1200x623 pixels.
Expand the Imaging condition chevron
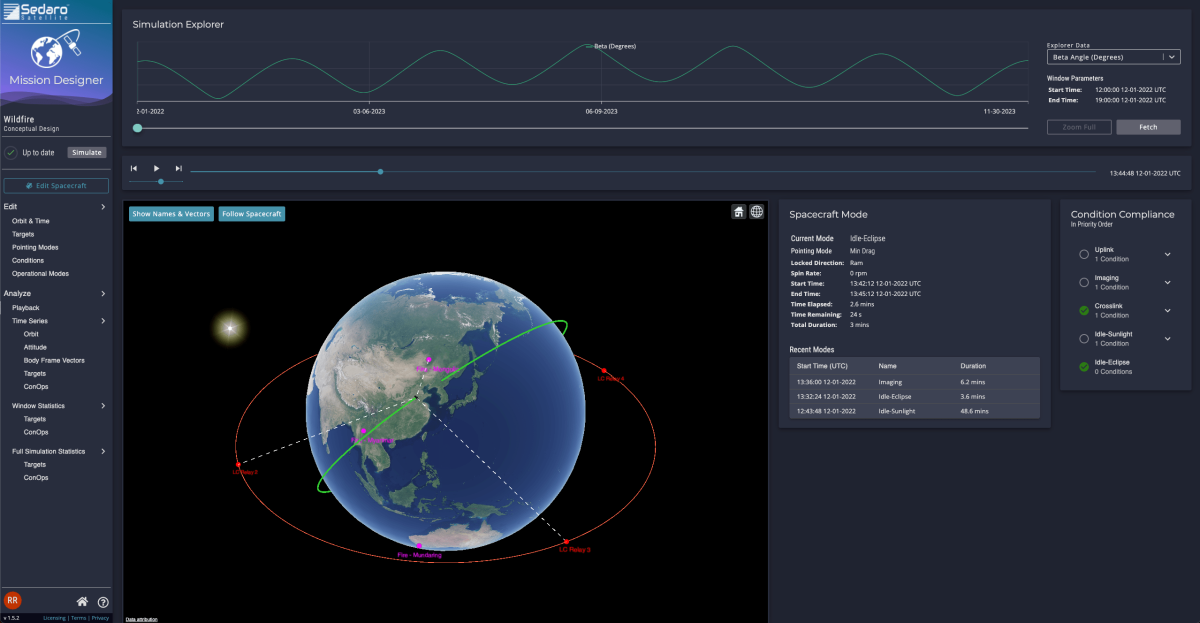click(x=1167, y=283)
